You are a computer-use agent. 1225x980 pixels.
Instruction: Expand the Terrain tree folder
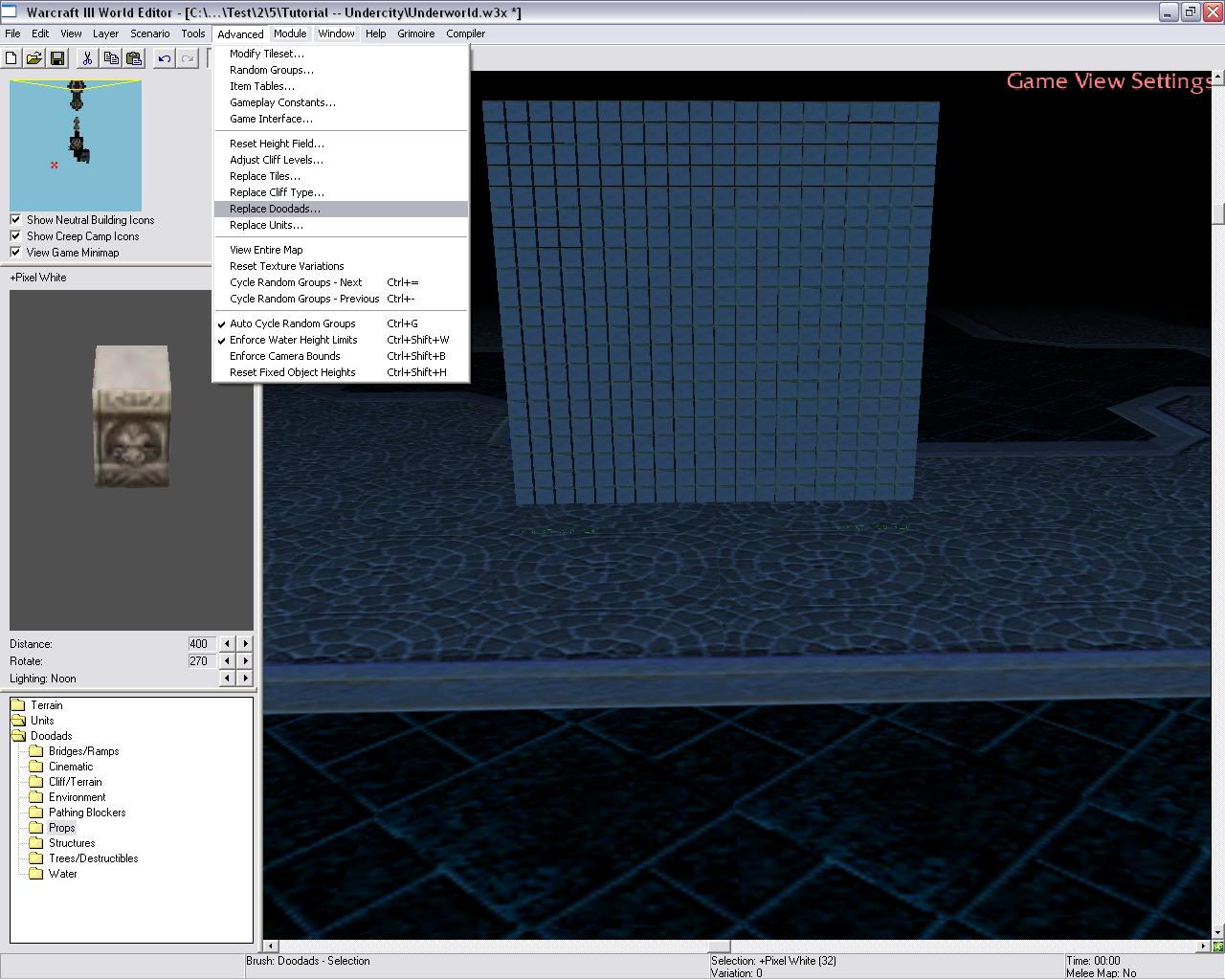pos(18,705)
